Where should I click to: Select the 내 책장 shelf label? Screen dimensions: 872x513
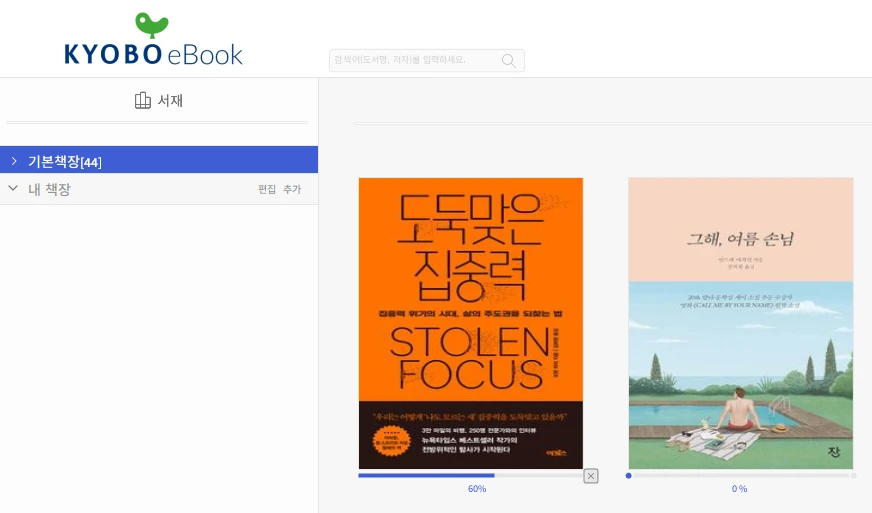point(49,189)
